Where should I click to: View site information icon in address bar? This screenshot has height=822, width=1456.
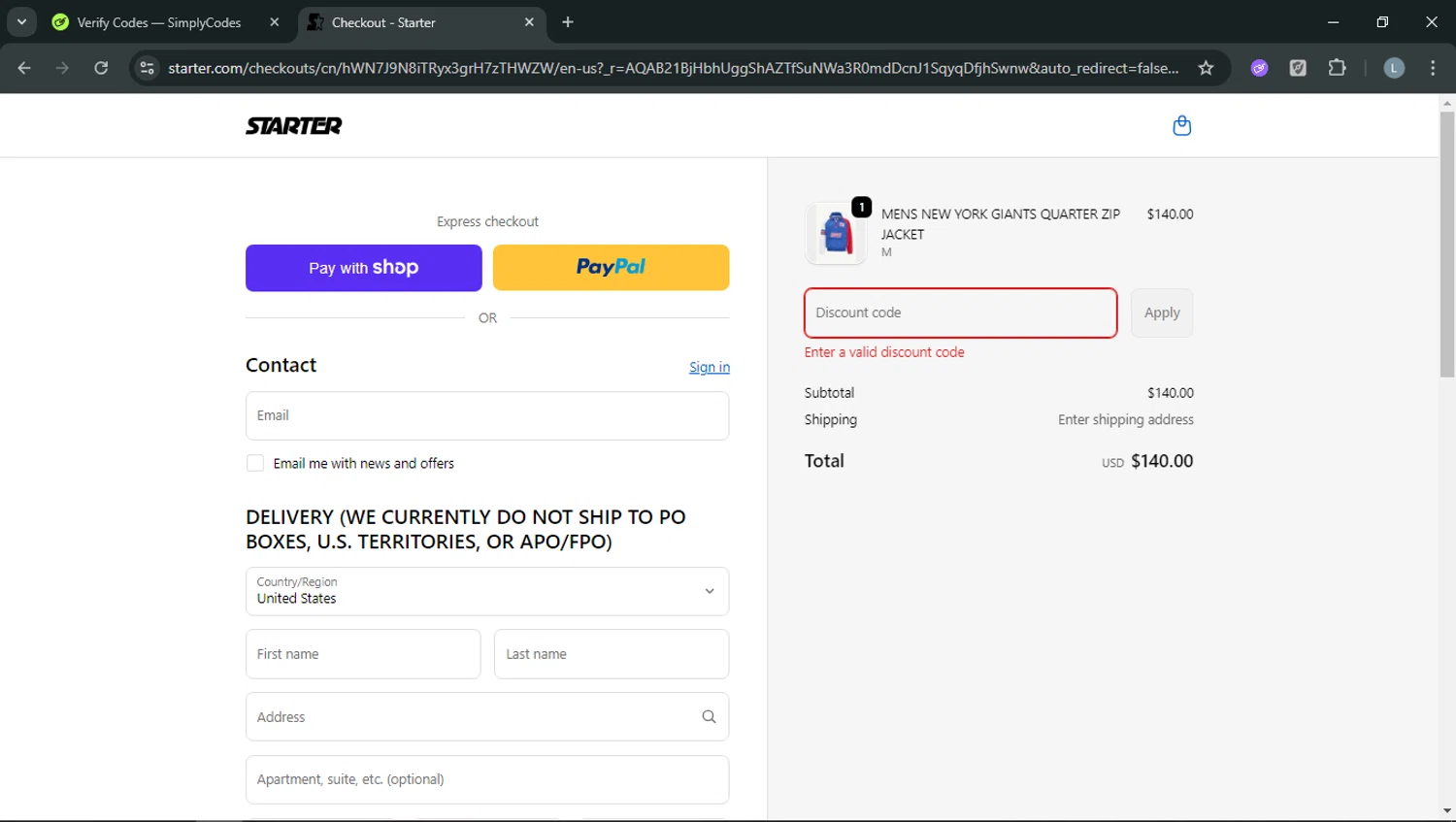[147, 68]
